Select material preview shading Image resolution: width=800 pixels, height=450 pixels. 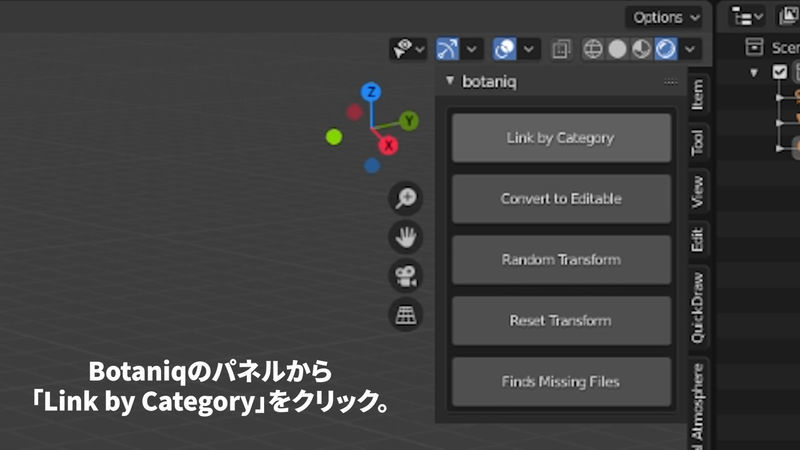pyautogui.click(x=641, y=49)
